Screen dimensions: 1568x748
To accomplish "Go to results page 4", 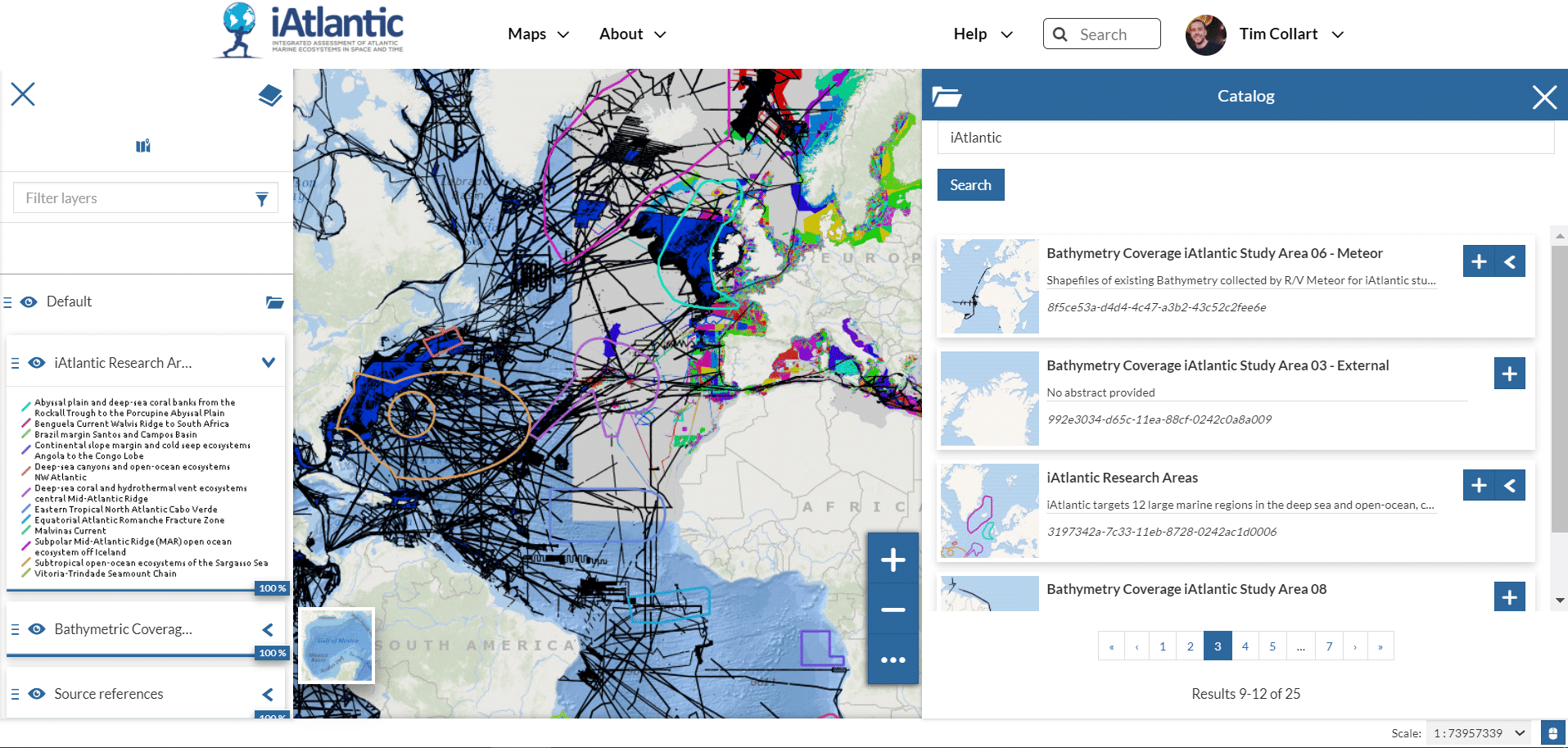I will (1245, 646).
